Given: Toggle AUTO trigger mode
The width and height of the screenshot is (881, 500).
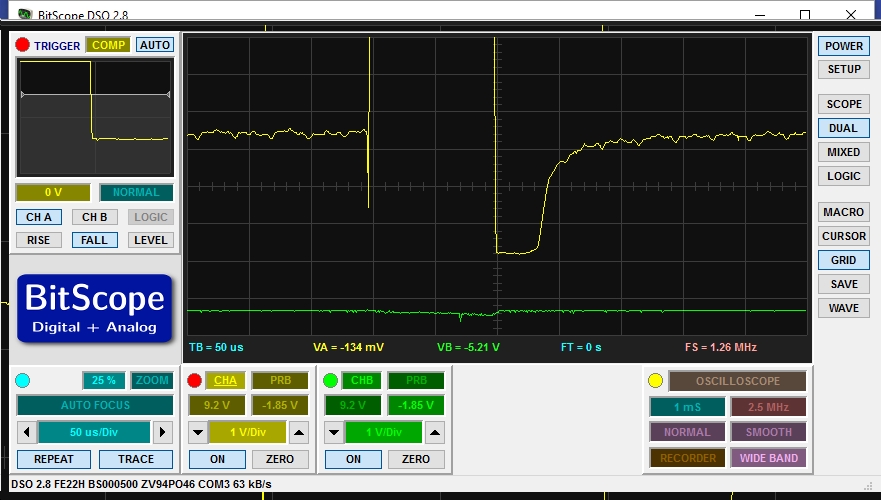Looking at the screenshot, I should pyautogui.click(x=155, y=45).
